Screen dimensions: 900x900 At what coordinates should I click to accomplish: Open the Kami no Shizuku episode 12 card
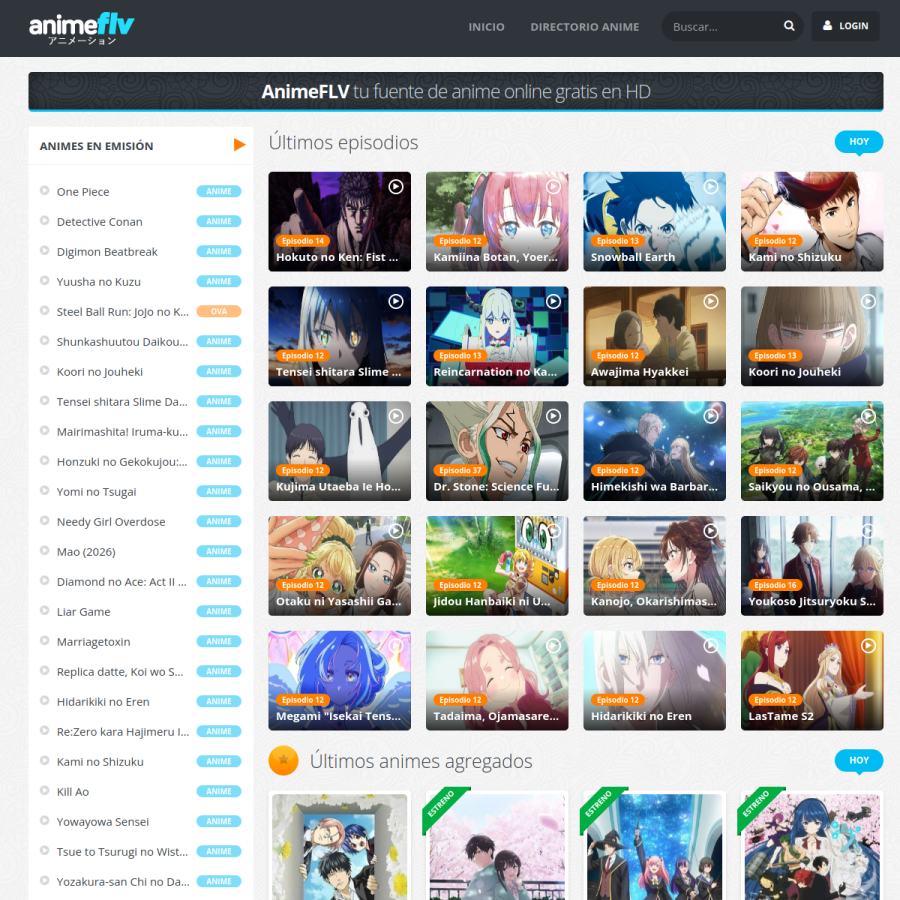[x=812, y=222]
